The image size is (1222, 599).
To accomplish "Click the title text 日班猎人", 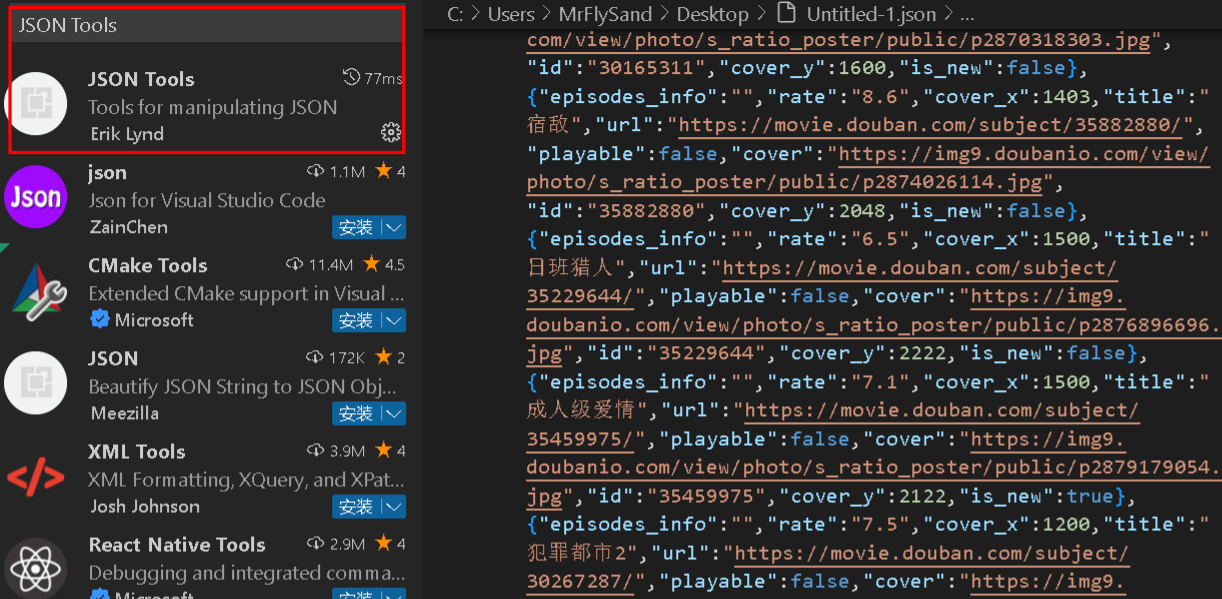I will pos(570,268).
